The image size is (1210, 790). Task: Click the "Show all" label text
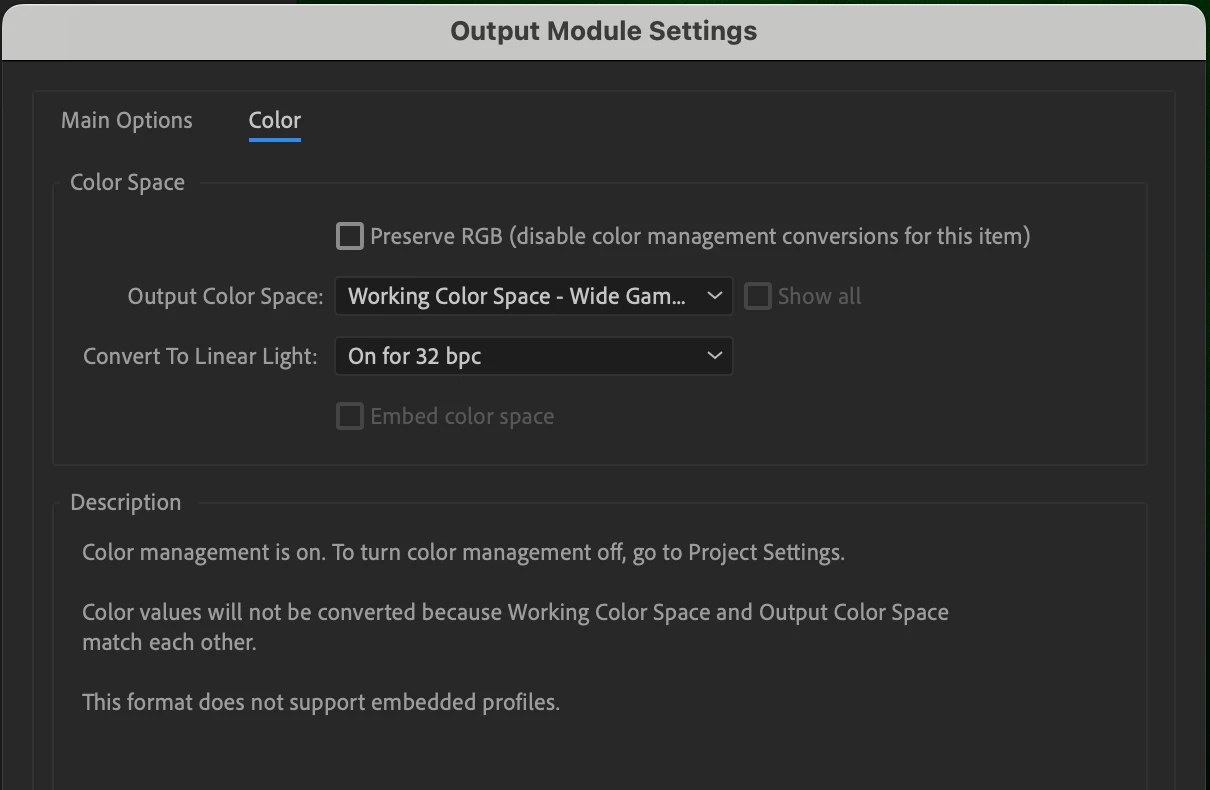click(x=819, y=297)
